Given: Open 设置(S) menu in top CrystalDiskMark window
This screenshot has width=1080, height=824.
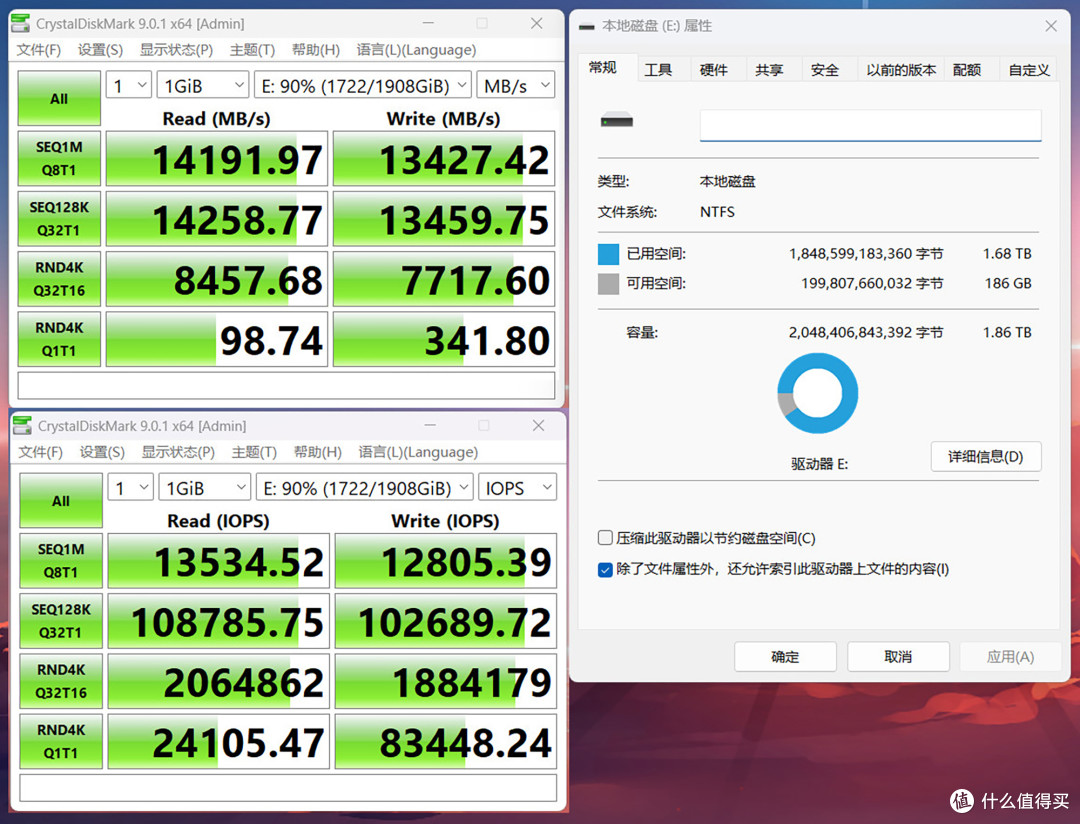Looking at the screenshot, I should [x=101, y=50].
